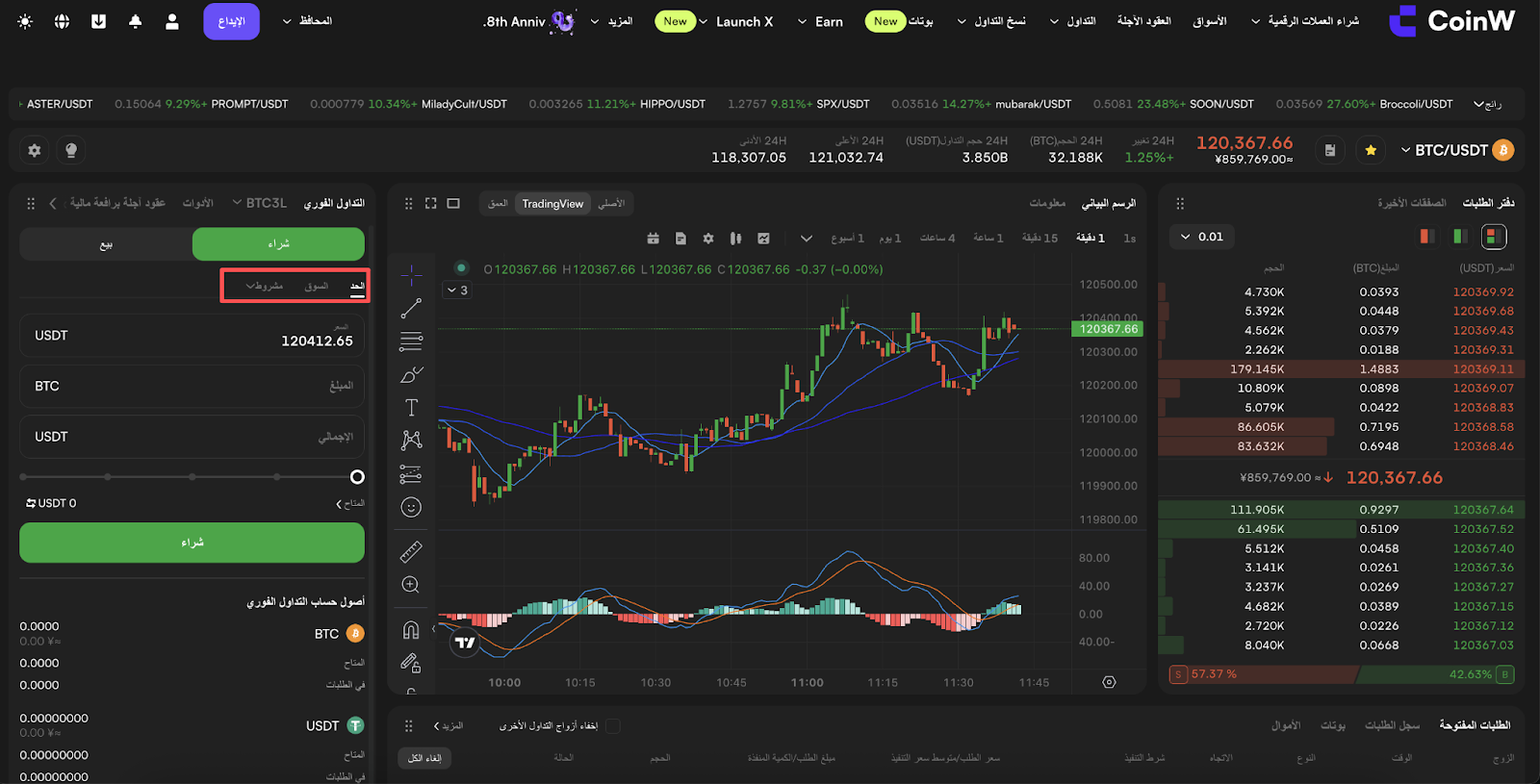Select the chart patterns tool
Viewport: 1540px width, 784px height.
pos(411,441)
